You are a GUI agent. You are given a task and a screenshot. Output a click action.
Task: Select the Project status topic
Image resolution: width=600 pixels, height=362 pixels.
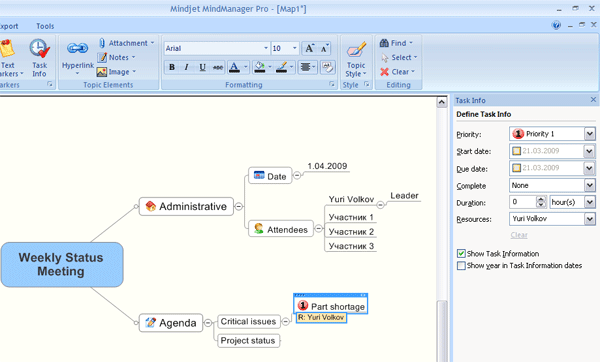tap(248, 341)
